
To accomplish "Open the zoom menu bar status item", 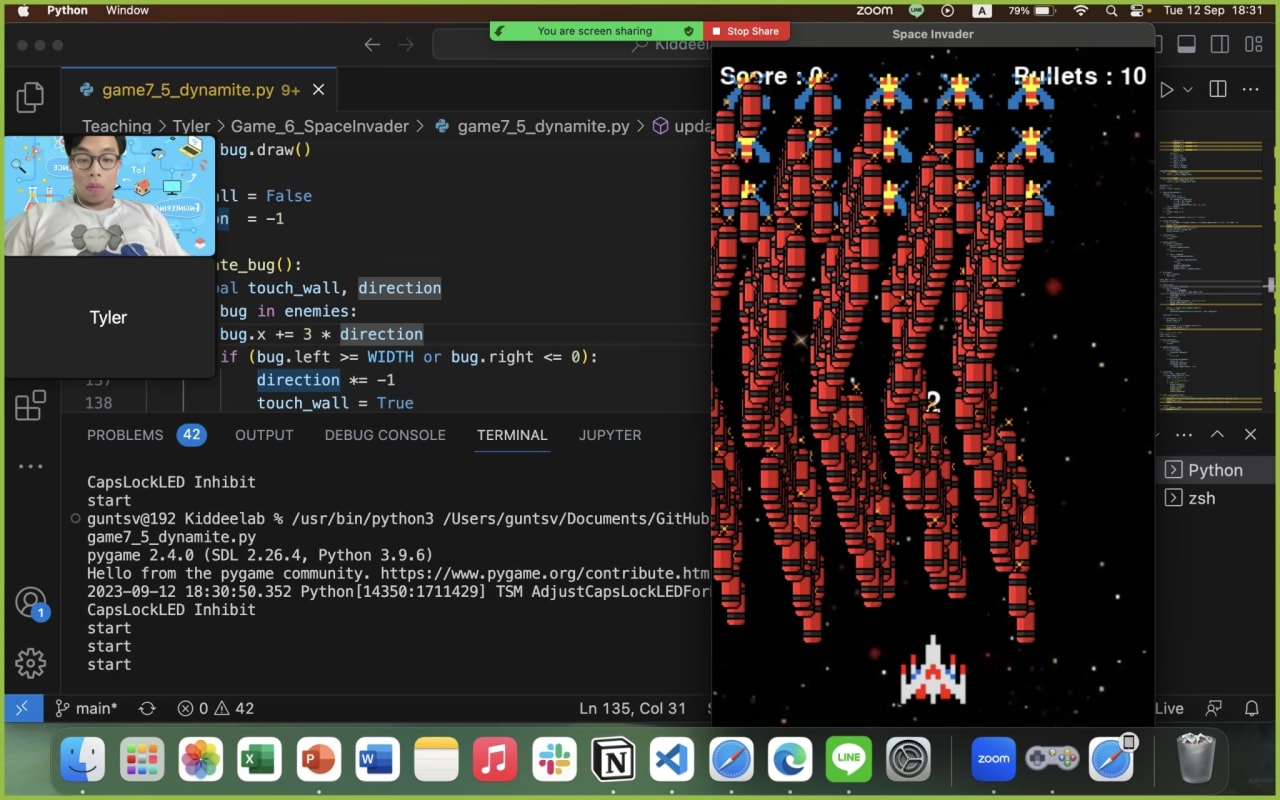I will [x=875, y=10].
